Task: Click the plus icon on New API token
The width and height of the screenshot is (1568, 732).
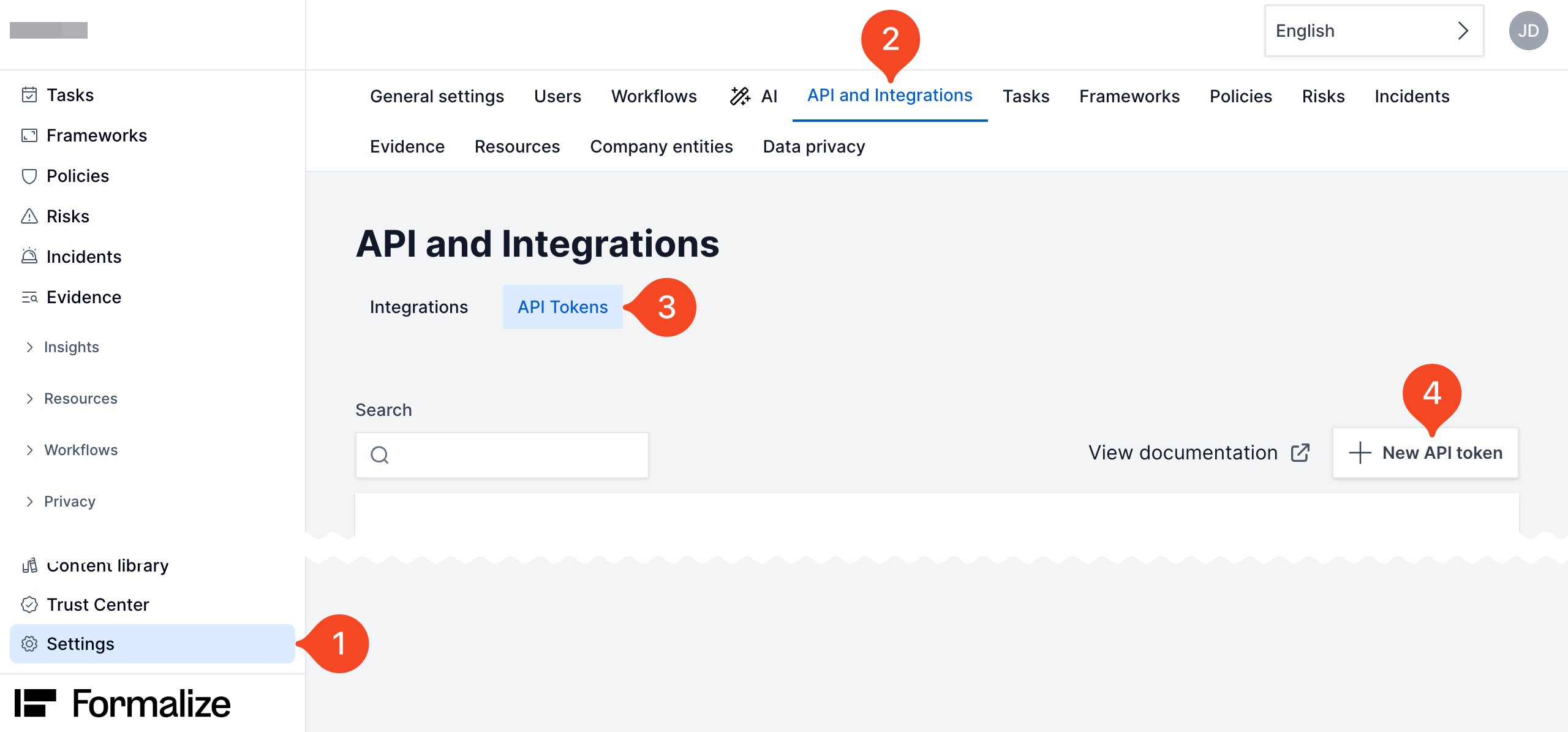Action: pos(1360,453)
